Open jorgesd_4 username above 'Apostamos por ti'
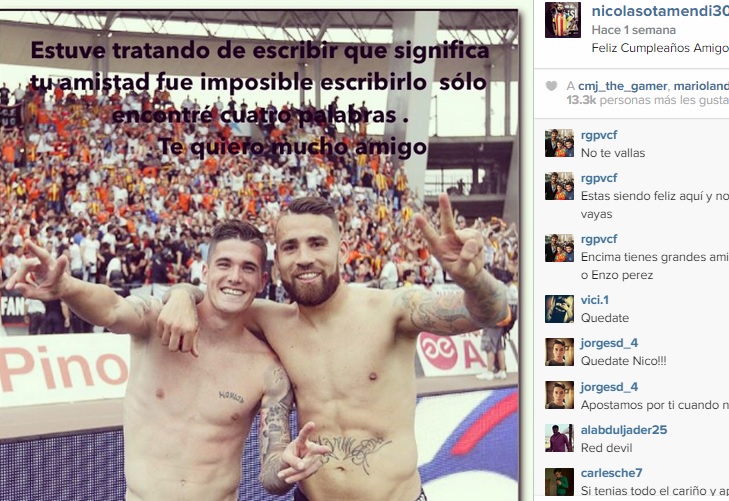 (x=609, y=387)
